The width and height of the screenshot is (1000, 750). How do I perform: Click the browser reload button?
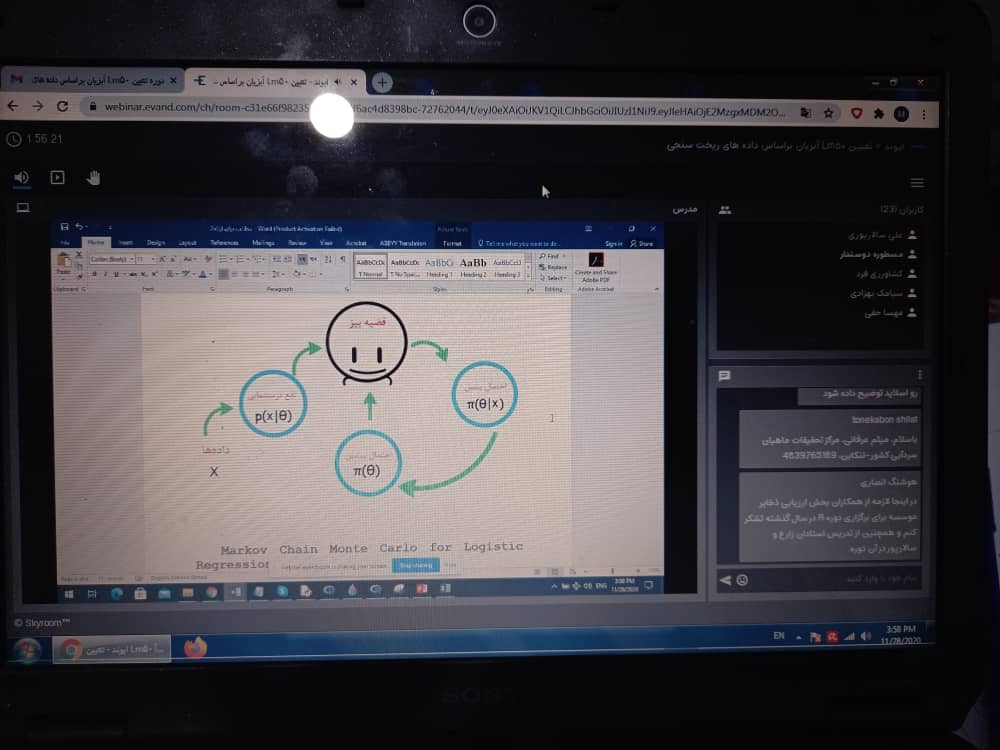click(x=62, y=106)
